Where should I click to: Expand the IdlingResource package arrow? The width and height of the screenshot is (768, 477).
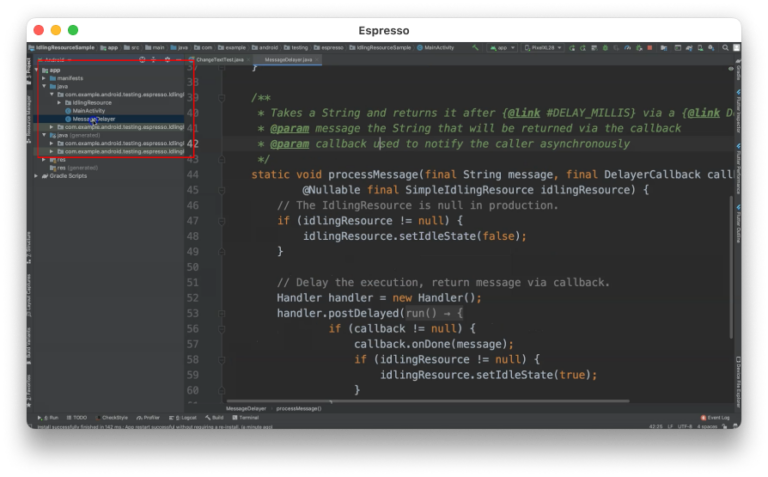click(x=59, y=103)
